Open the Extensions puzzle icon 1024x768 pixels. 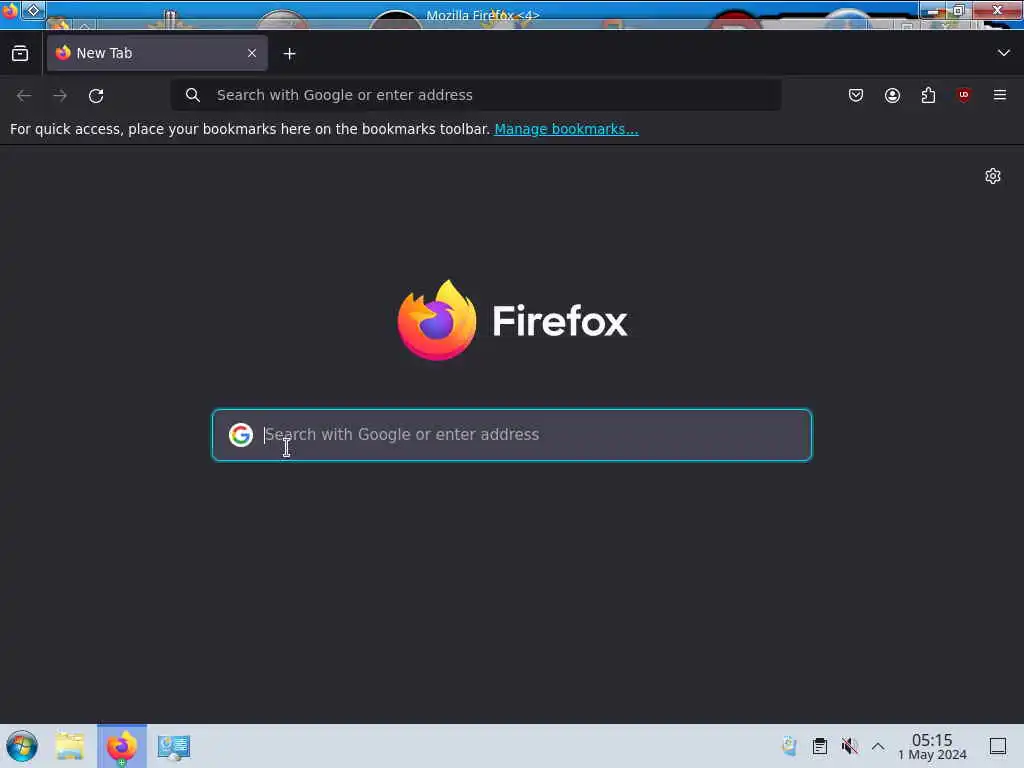tap(928, 95)
